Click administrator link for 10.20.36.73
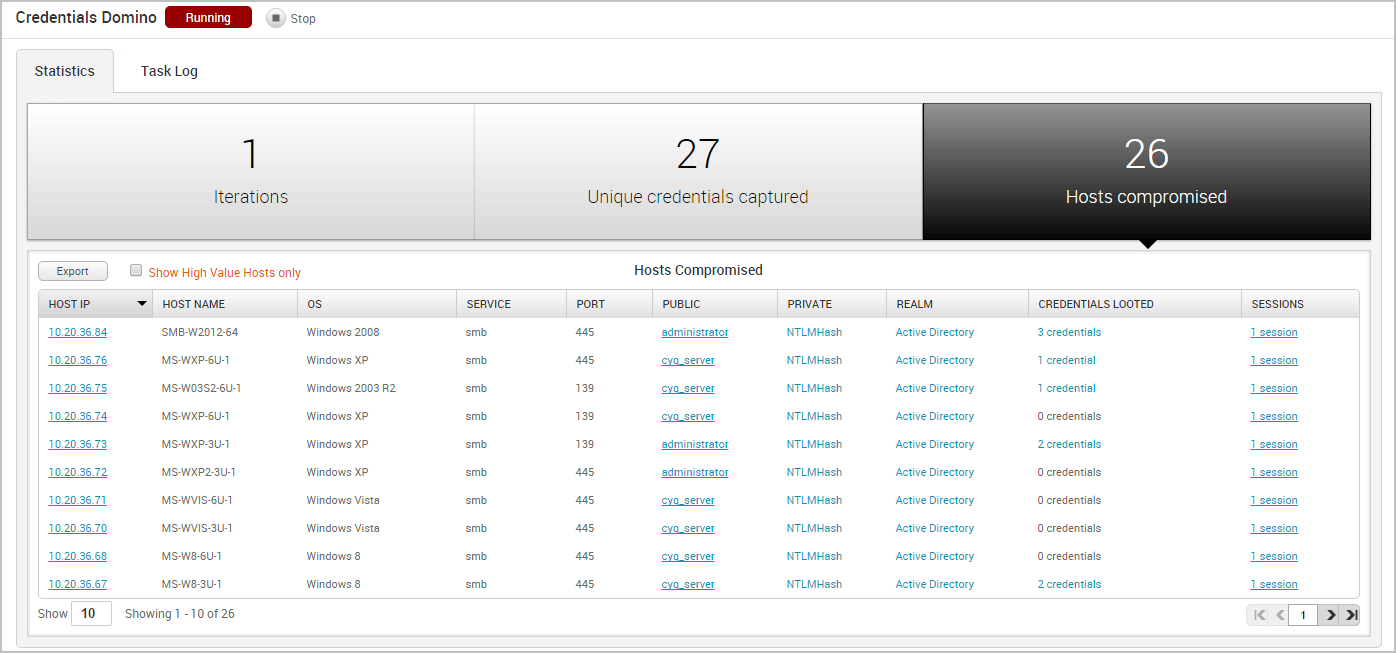This screenshot has height=653, width=1396. point(694,444)
